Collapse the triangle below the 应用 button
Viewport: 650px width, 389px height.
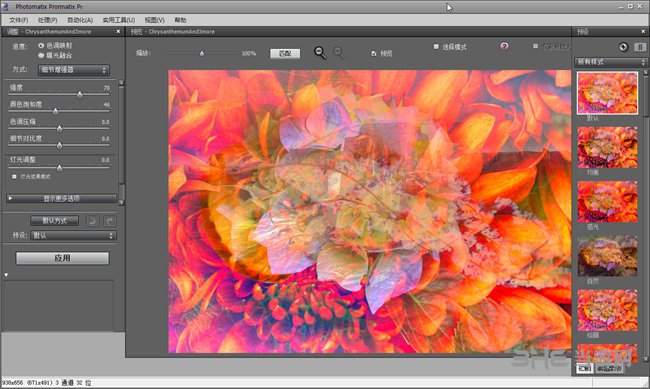pyautogui.click(x=6, y=275)
